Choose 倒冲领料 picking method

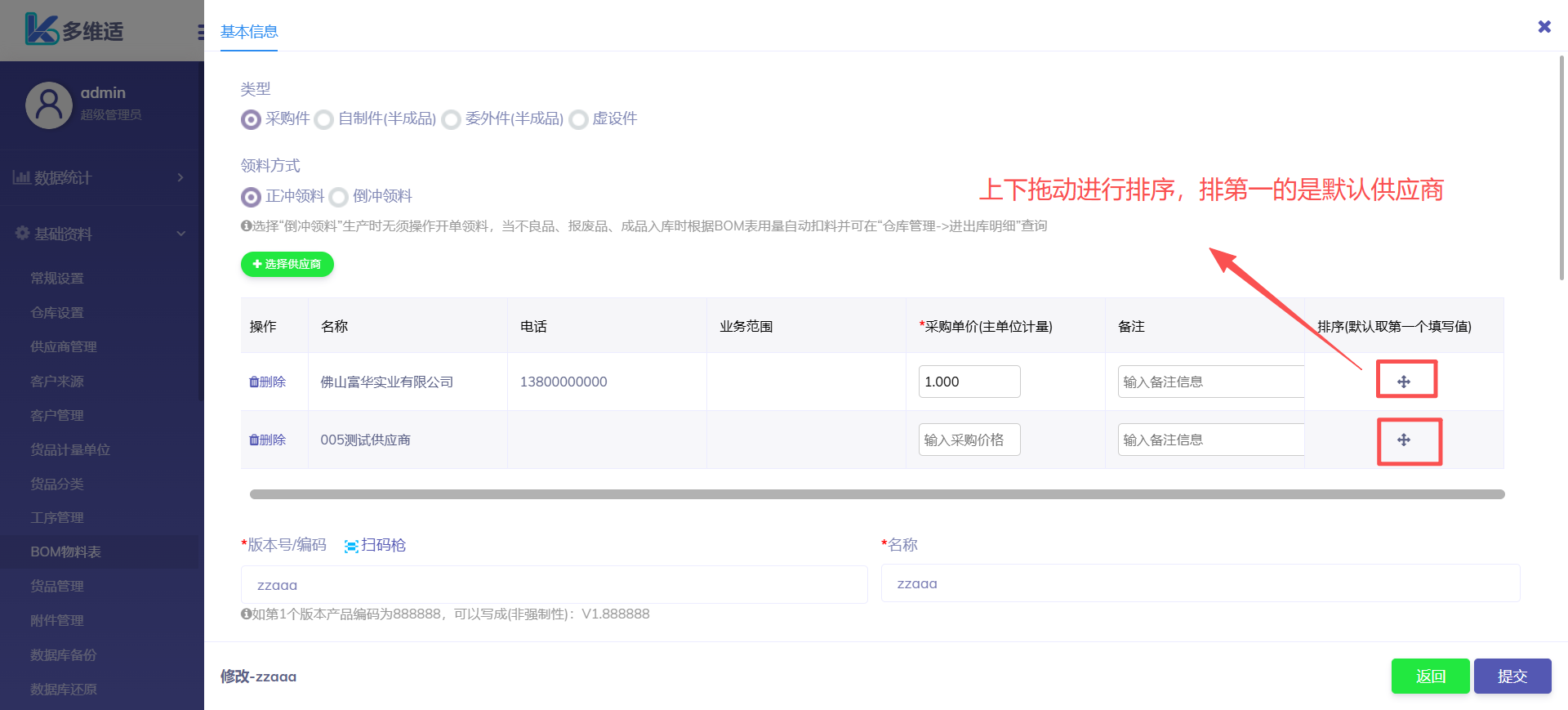point(339,198)
